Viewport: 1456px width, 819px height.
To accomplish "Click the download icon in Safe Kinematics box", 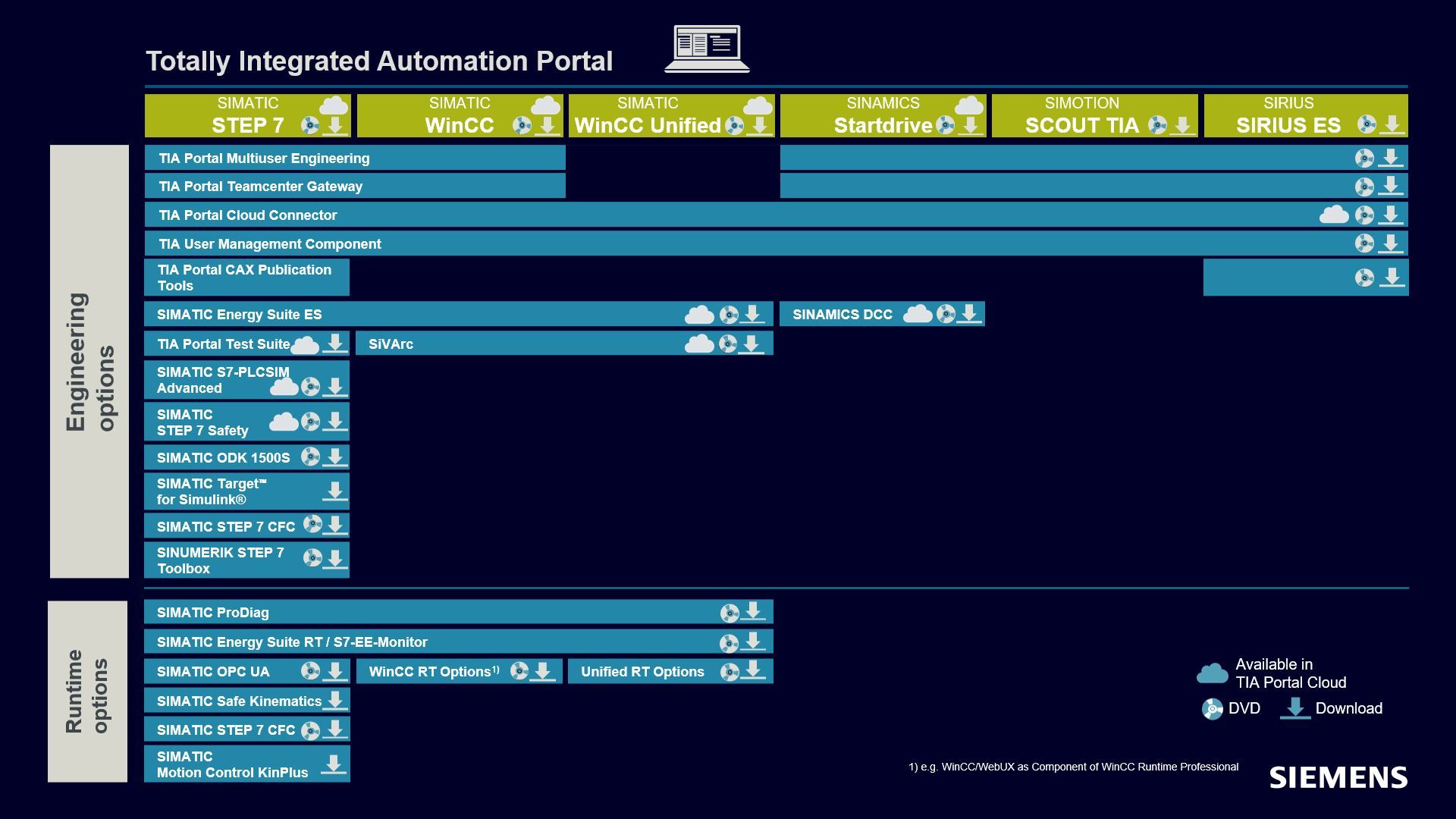I will (334, 701).
